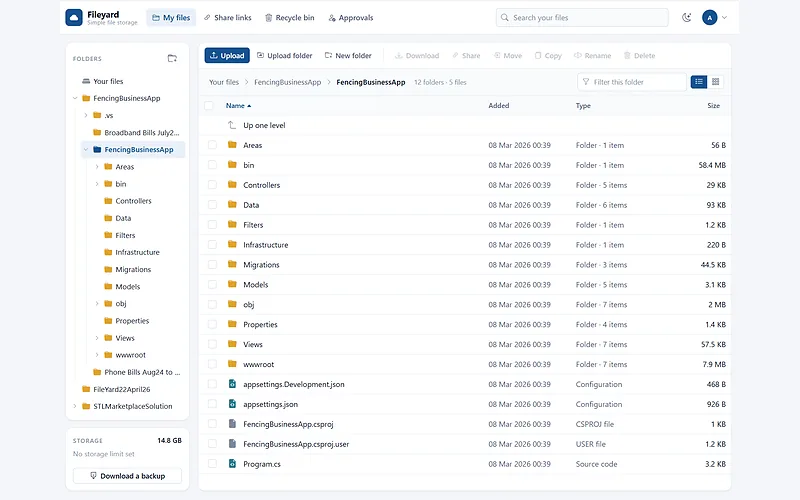Check the appsettings.json checkbox
The height and width of the screenshot is (500, 800).
(212, 404)
